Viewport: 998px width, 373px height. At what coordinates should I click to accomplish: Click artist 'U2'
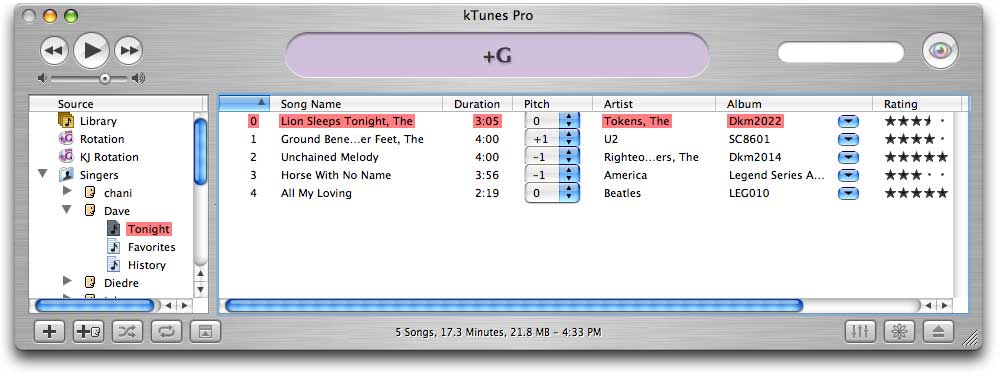pos(611,139)
